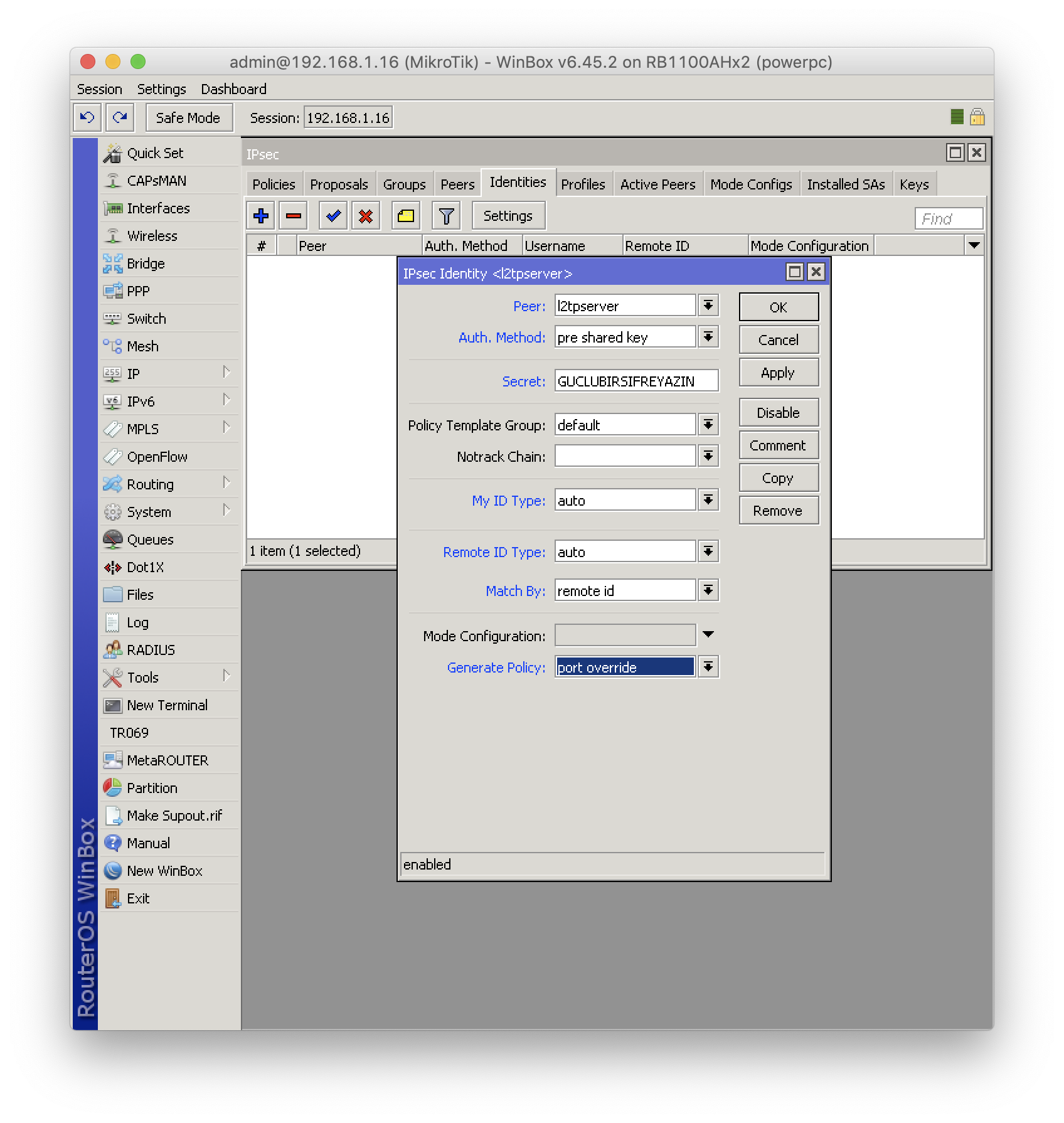Image resolution: width=1064 pixels, height=1123 pixels.
Task: Click the blue plus add identity icon
Action: point(261,216)
